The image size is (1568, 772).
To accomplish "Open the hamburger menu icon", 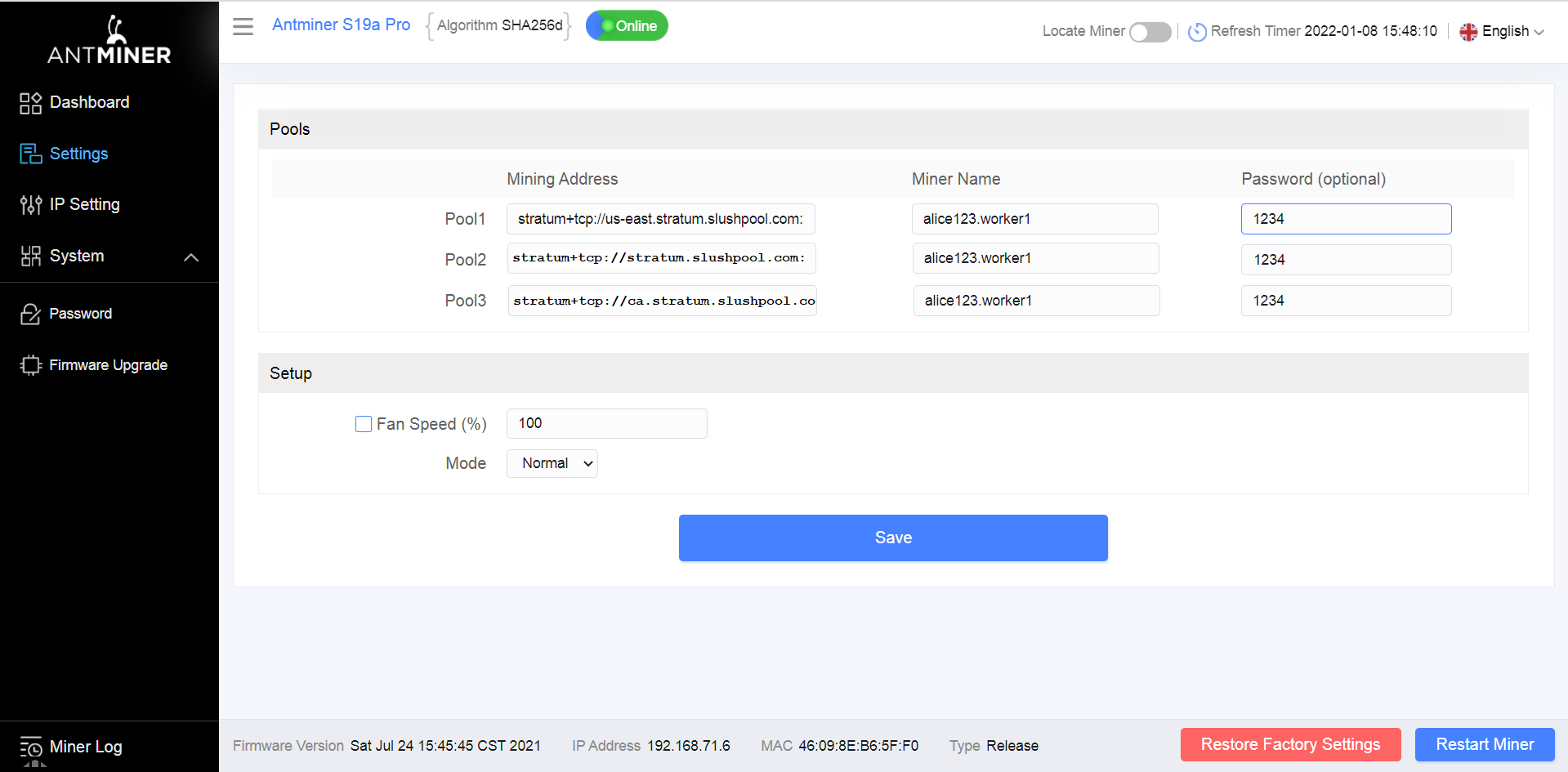I will (x=243, y=26).
